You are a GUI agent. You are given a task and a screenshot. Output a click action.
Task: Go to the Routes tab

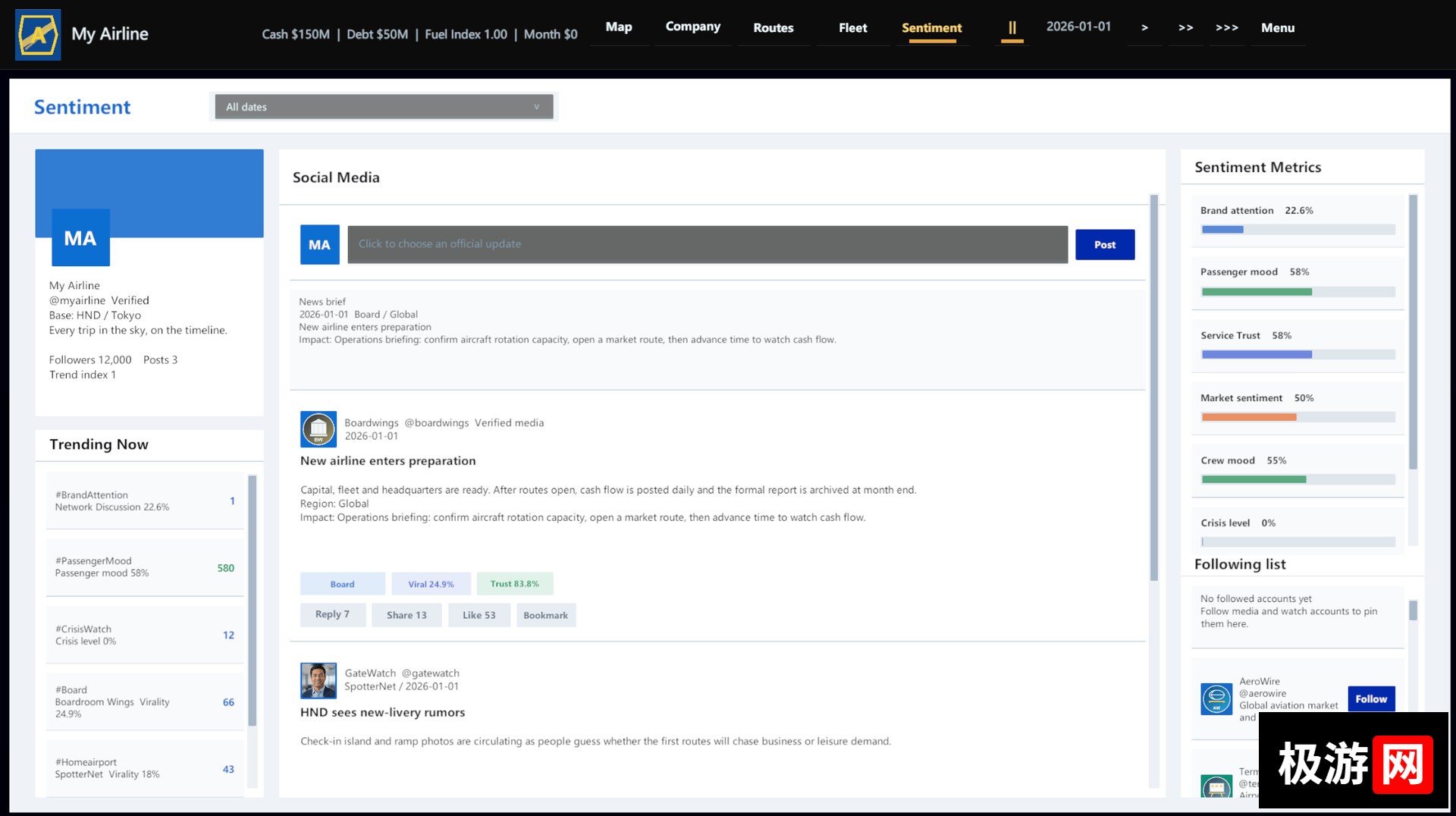(773, 28)
